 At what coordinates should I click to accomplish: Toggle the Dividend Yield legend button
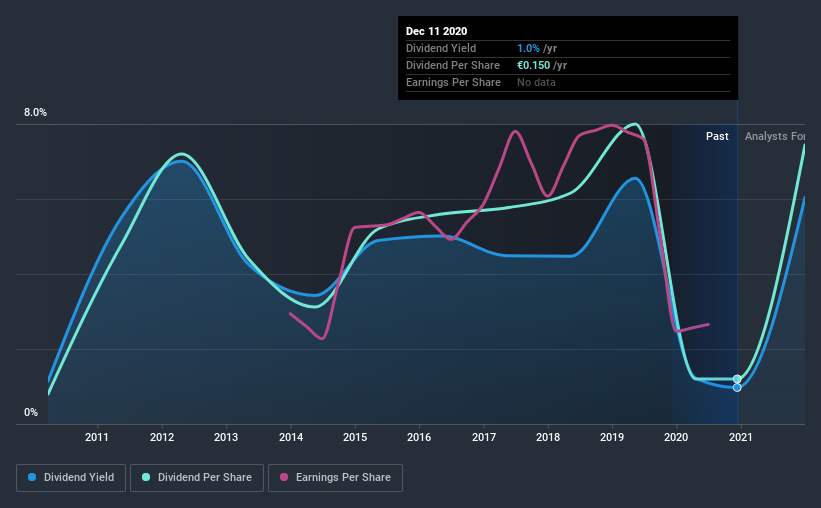[71, 478]
